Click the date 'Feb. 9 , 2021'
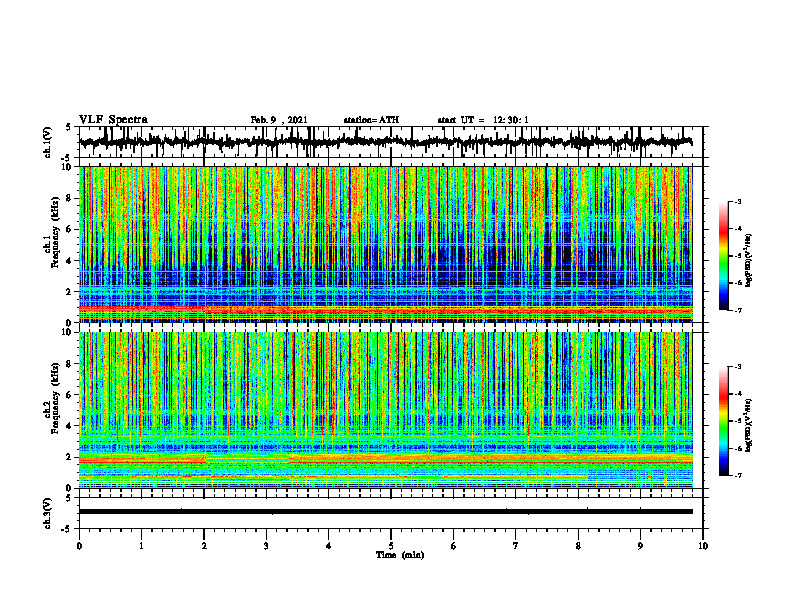 [x=279, y=120]
